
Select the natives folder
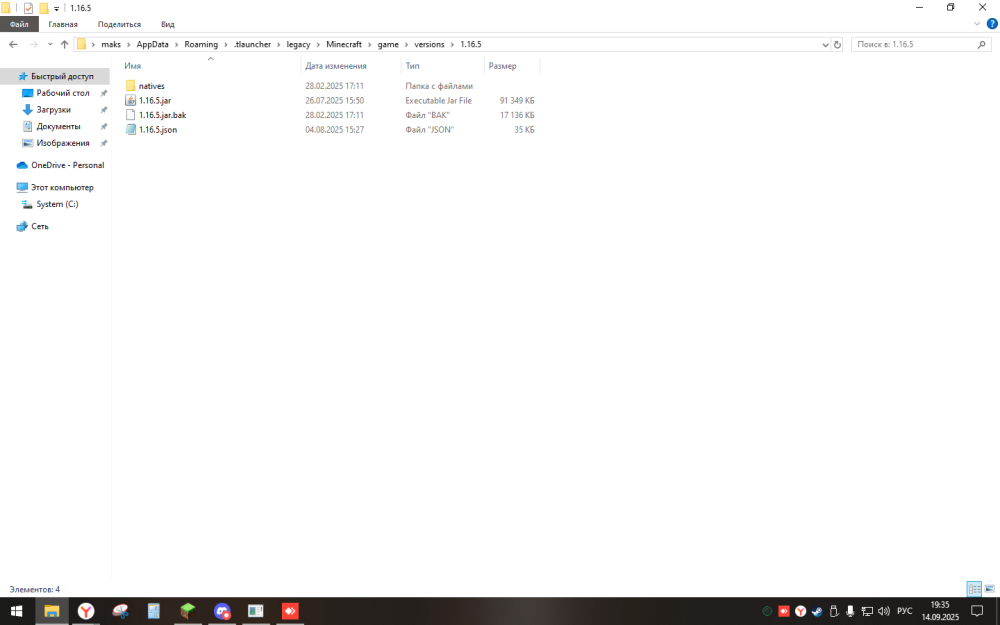coord(151,86)
